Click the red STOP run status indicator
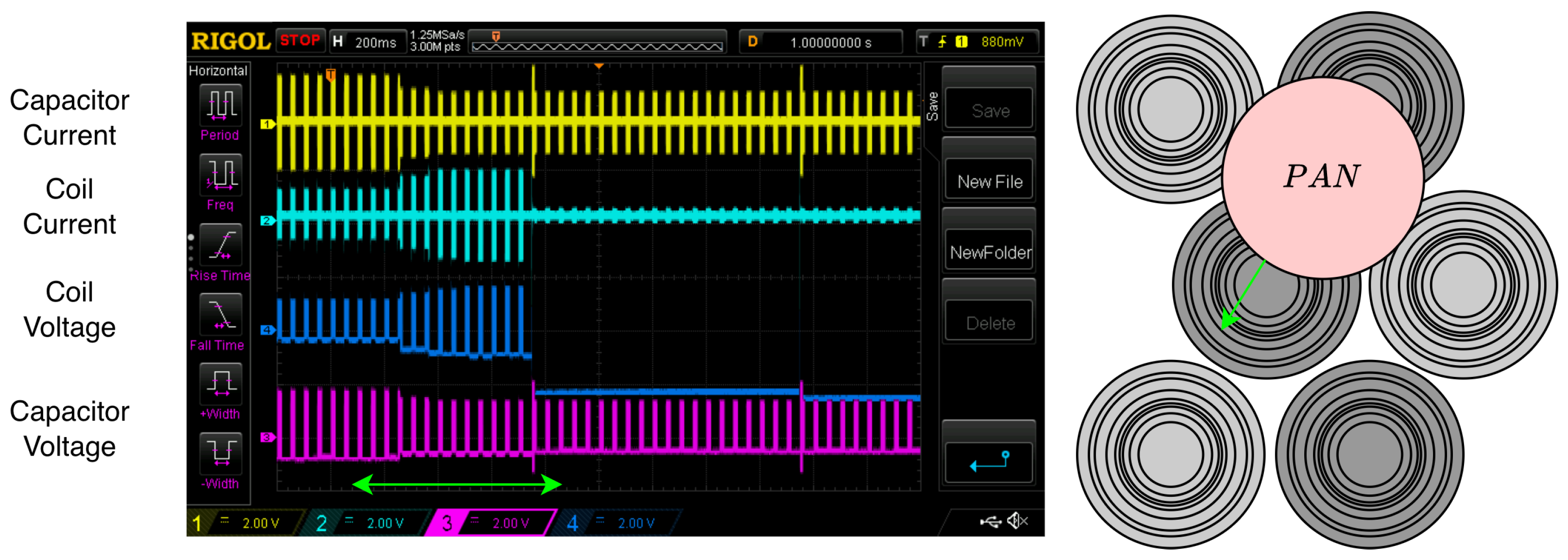1568x560 pixels. pos(300,41)
